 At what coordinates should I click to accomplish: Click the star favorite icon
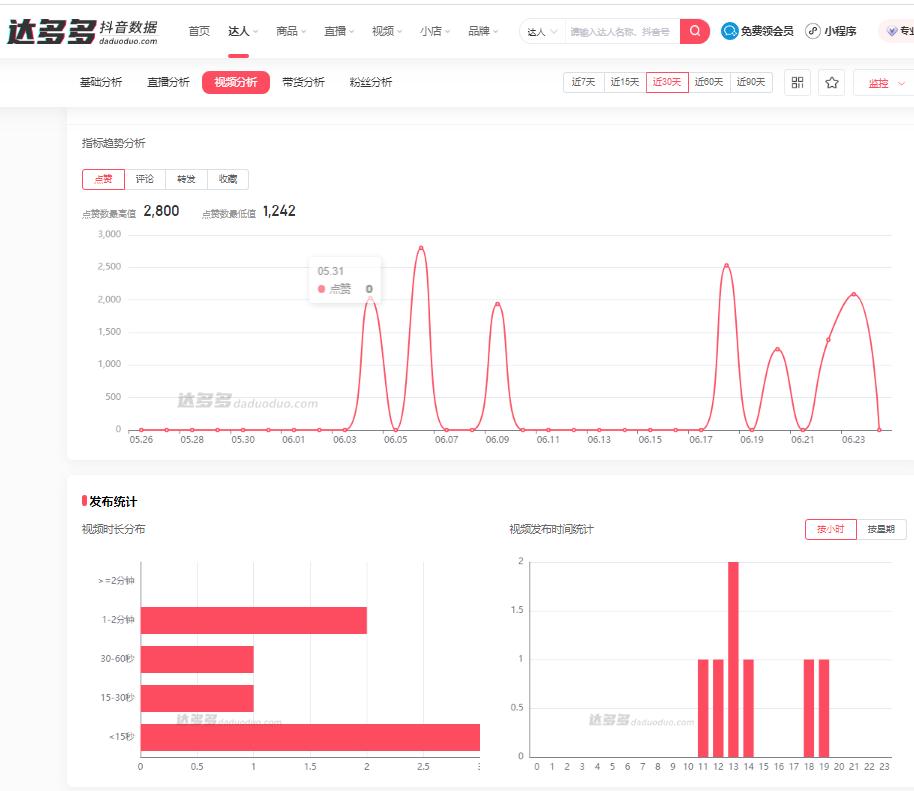coord(831,83)
